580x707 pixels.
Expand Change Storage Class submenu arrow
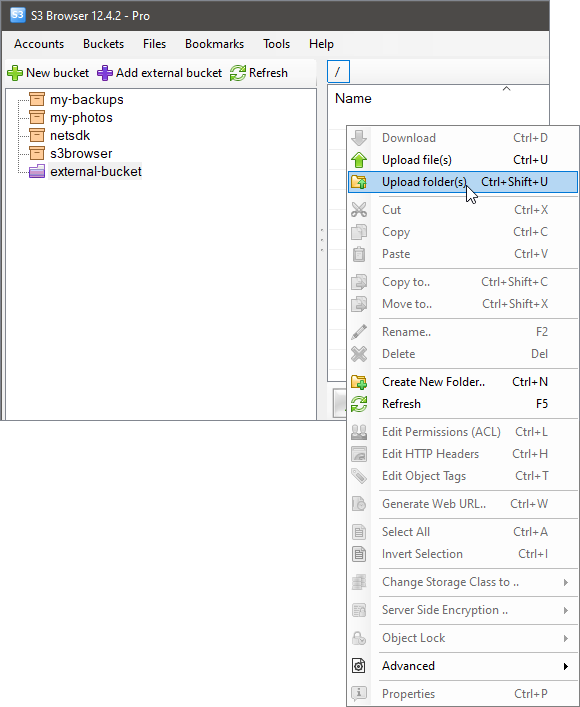pos(566,583)
